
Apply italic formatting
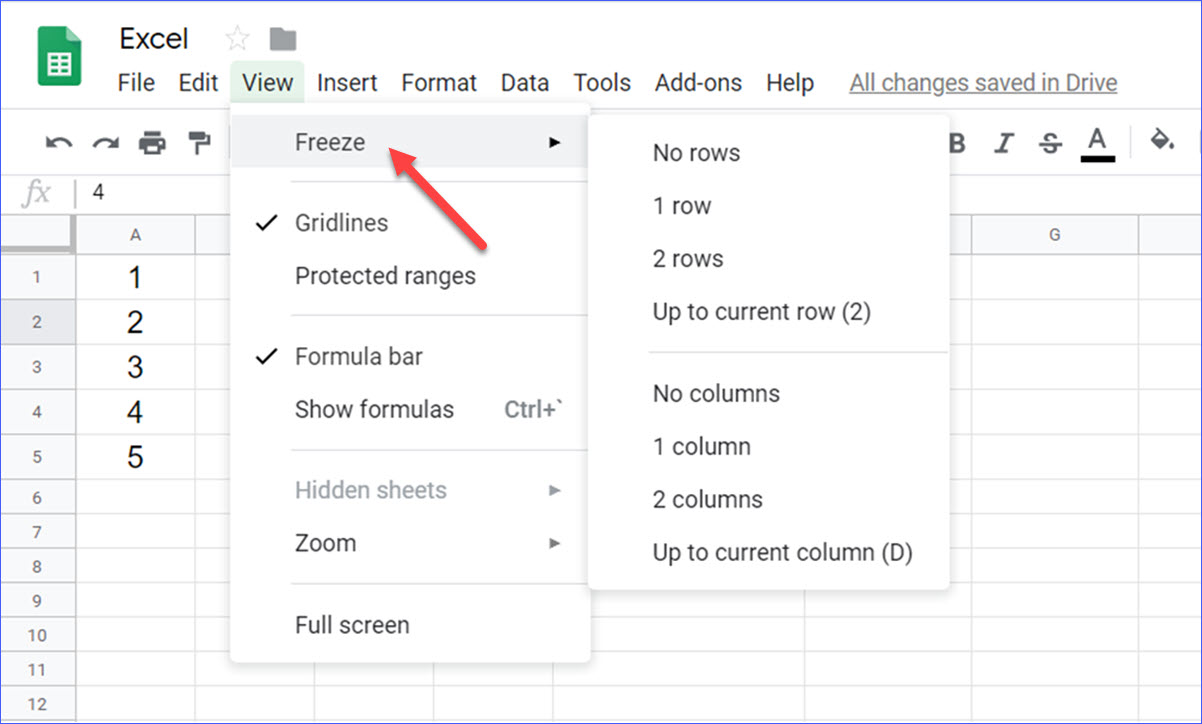pyautogui.click(x=1003, y=142)
